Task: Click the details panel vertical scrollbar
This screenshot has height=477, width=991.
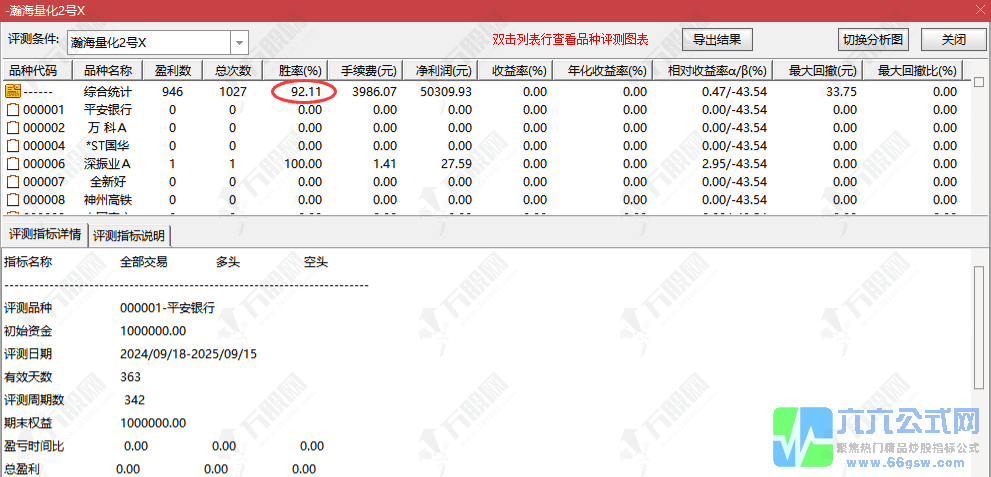Action: tap(978, 329)
